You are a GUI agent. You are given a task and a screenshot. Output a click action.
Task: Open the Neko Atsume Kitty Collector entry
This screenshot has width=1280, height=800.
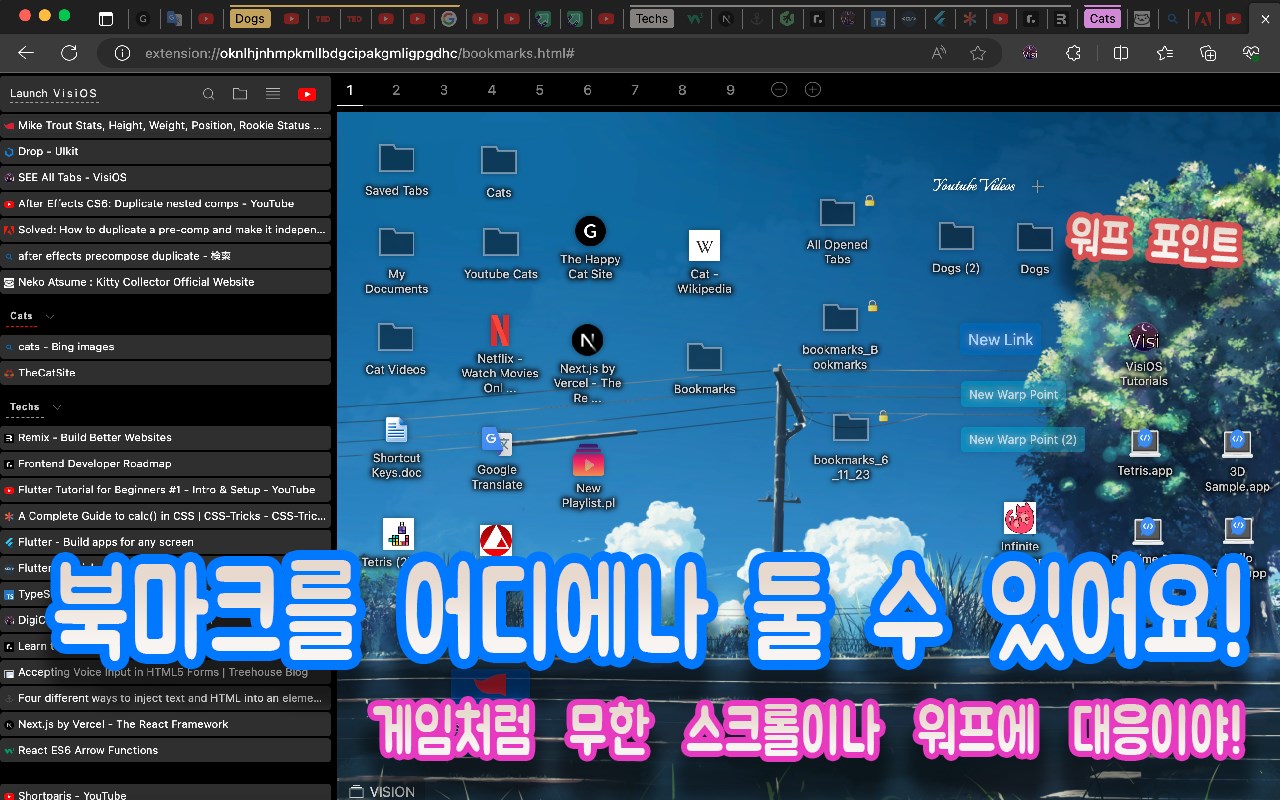(x=165, y=282)
